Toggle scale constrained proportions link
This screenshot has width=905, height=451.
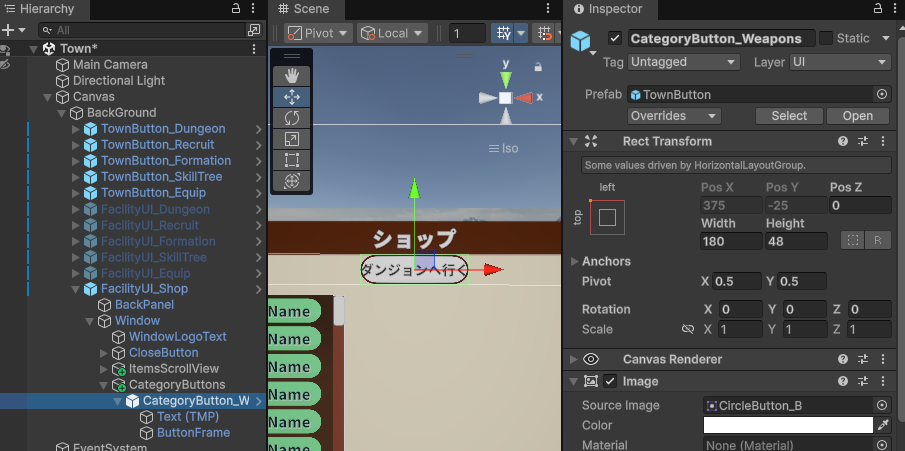(x=687, y=329)
